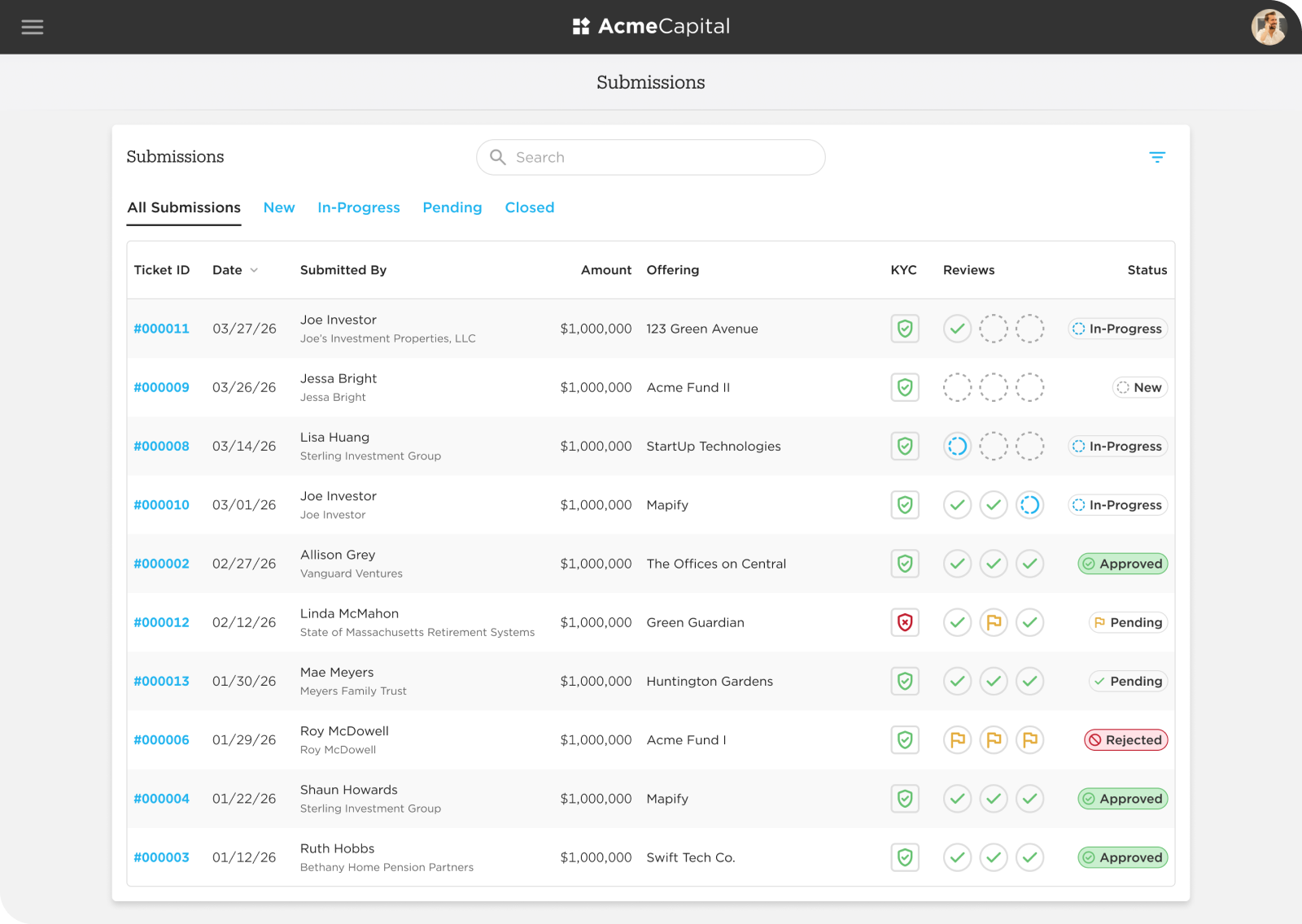The height and width of the screenshot is (924, 1302).
Task: Click the In-Progress badge for StartUp Technologies
Action: (1118, 446)
